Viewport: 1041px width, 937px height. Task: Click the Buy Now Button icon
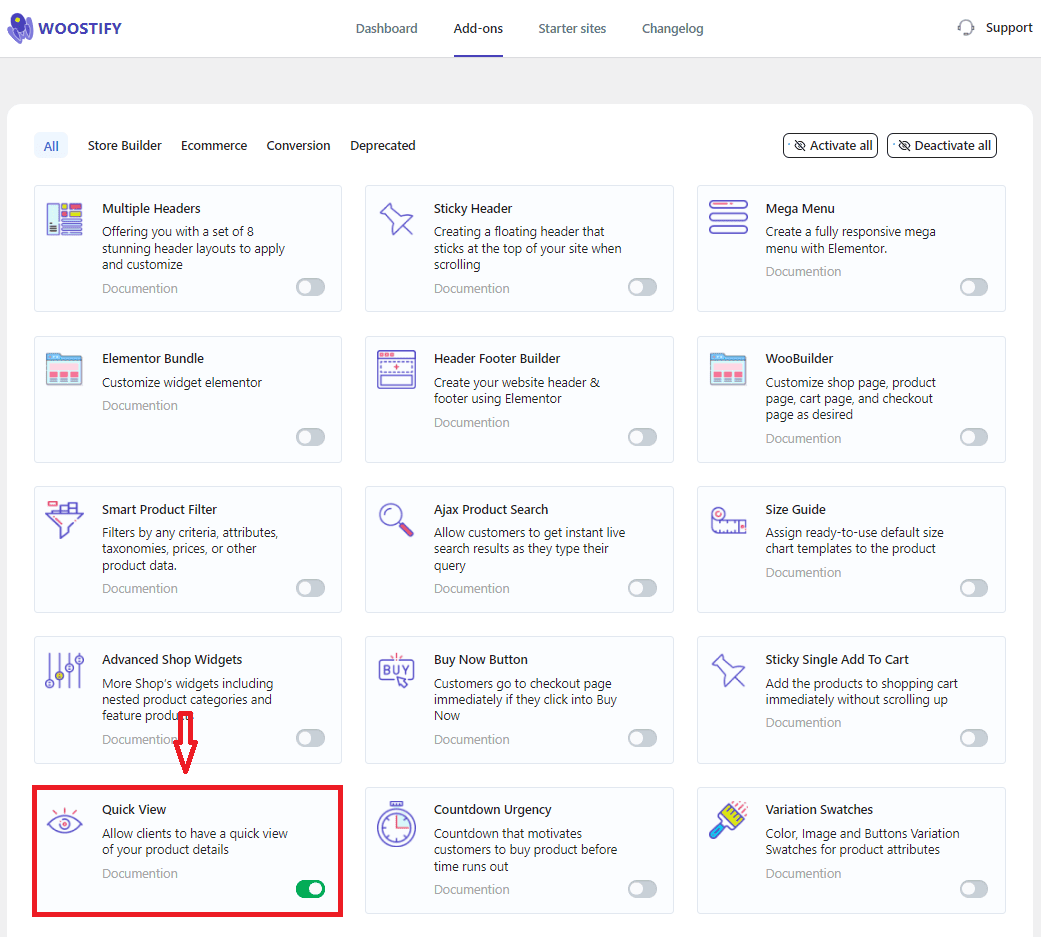[x=396, y=670]
